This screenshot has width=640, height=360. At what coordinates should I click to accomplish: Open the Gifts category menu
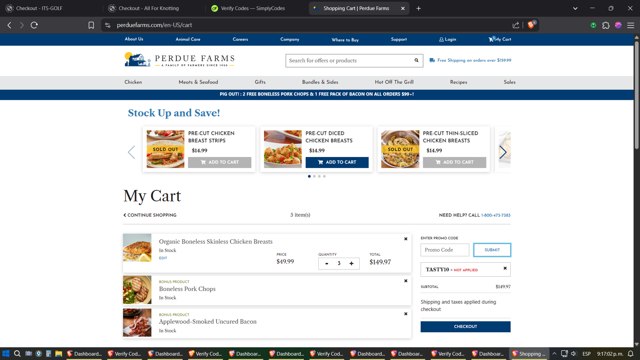260,82
